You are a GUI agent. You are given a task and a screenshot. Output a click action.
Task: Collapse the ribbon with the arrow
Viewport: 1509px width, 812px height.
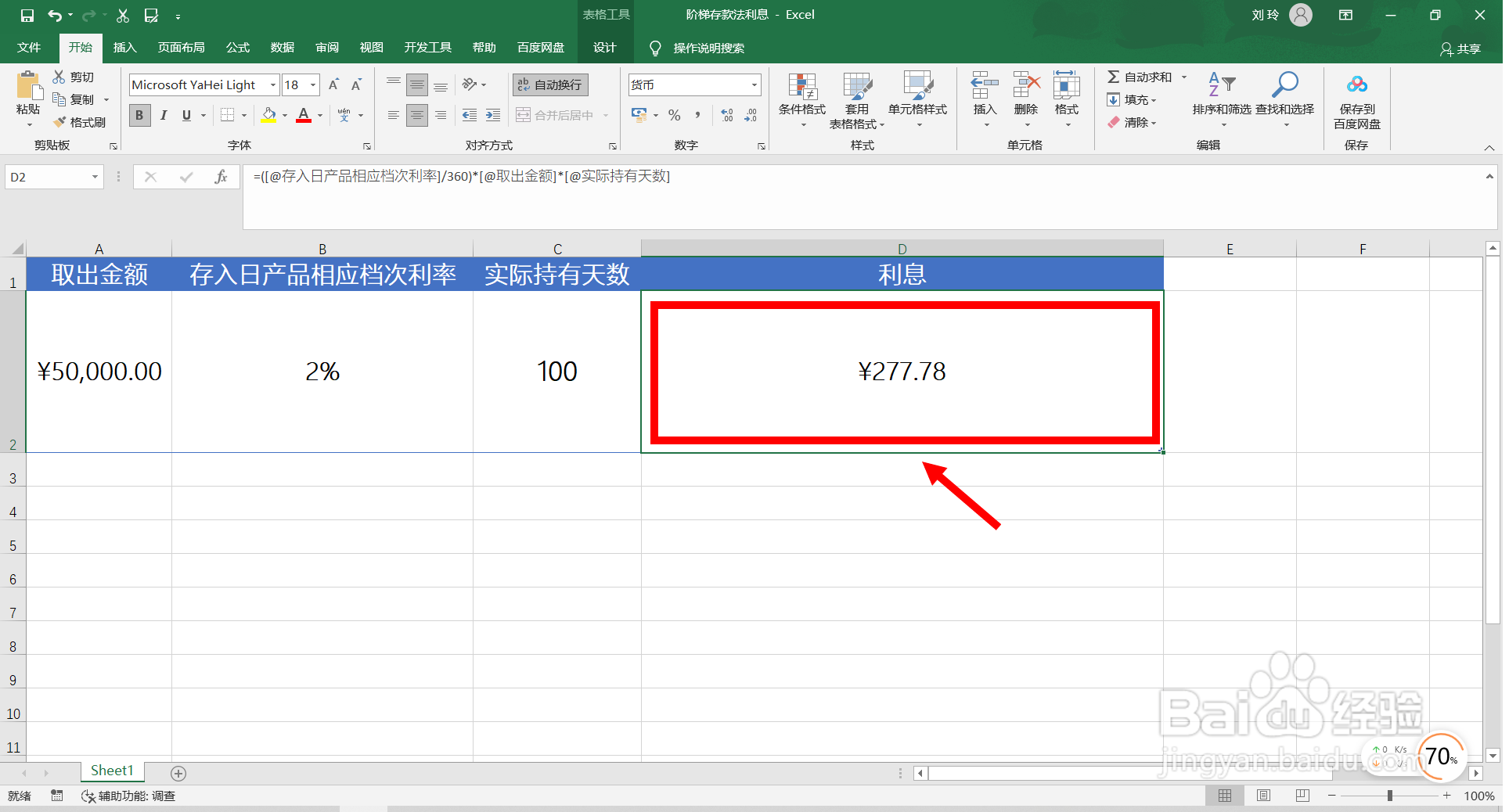click(x=1489, y=148)
